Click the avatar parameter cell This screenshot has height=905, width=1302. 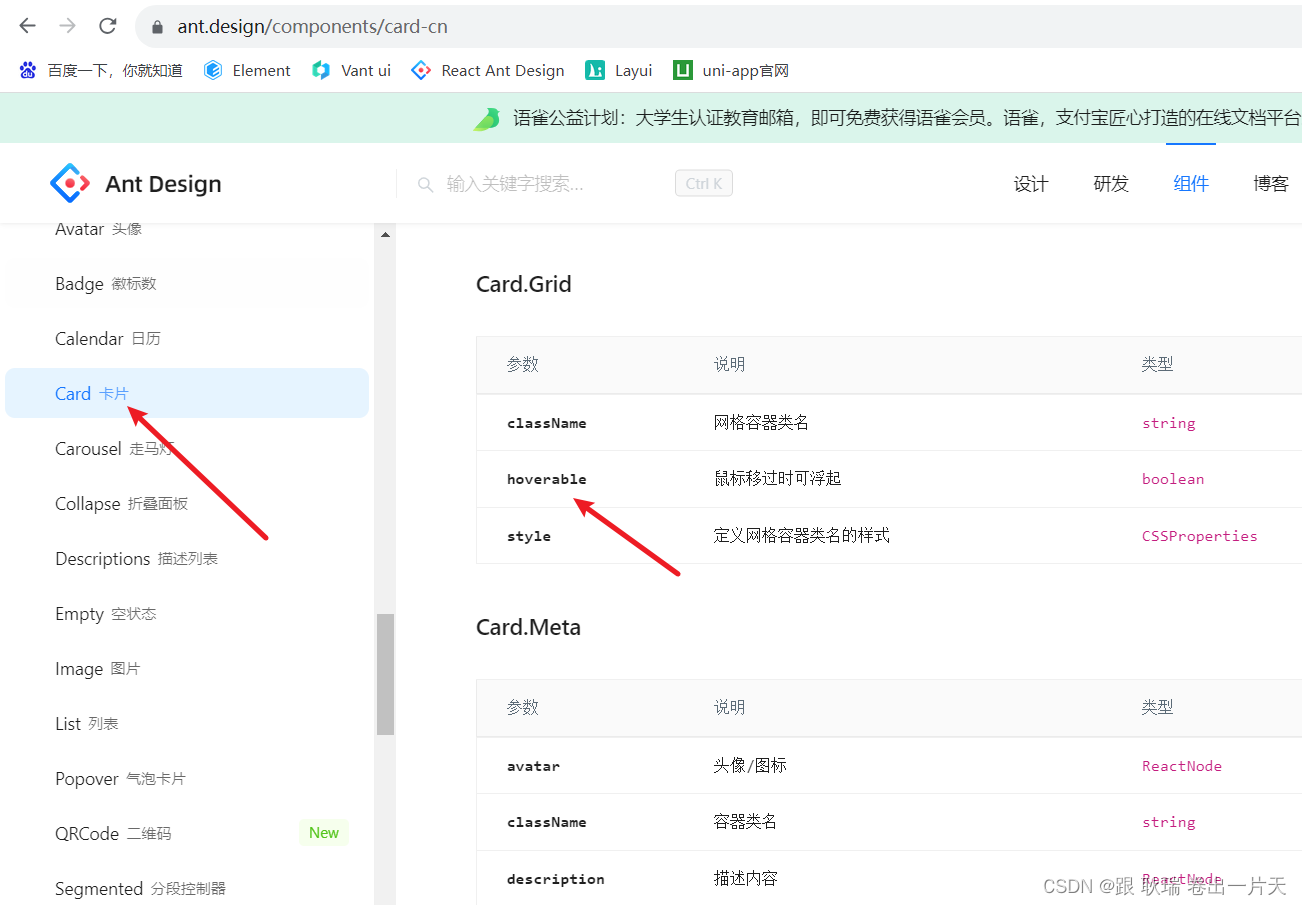(x=533, y=766)
